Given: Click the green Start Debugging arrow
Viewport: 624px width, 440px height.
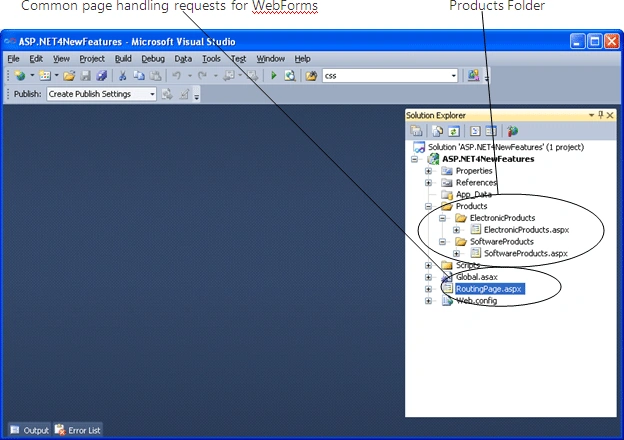Looking at the screenshot, I should click(x=273, y=75).
